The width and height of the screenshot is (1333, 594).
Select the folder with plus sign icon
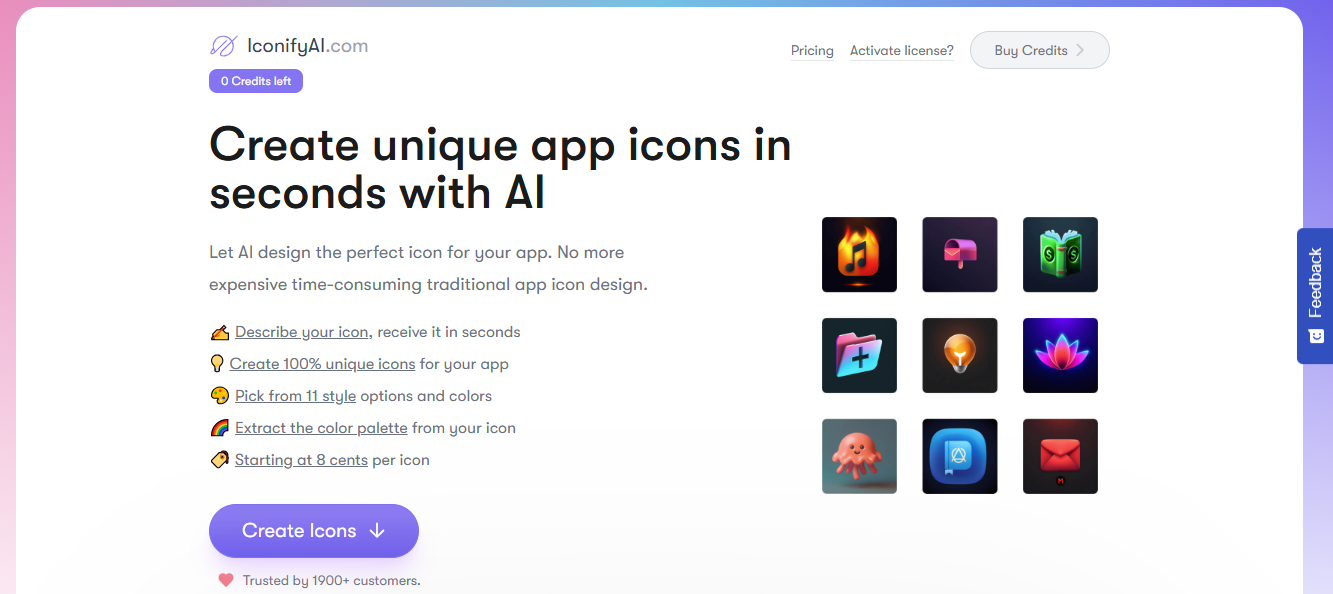click(859, 356)
